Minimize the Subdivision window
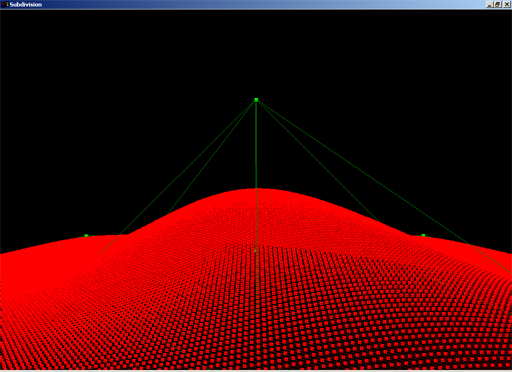 coord(490,5)
